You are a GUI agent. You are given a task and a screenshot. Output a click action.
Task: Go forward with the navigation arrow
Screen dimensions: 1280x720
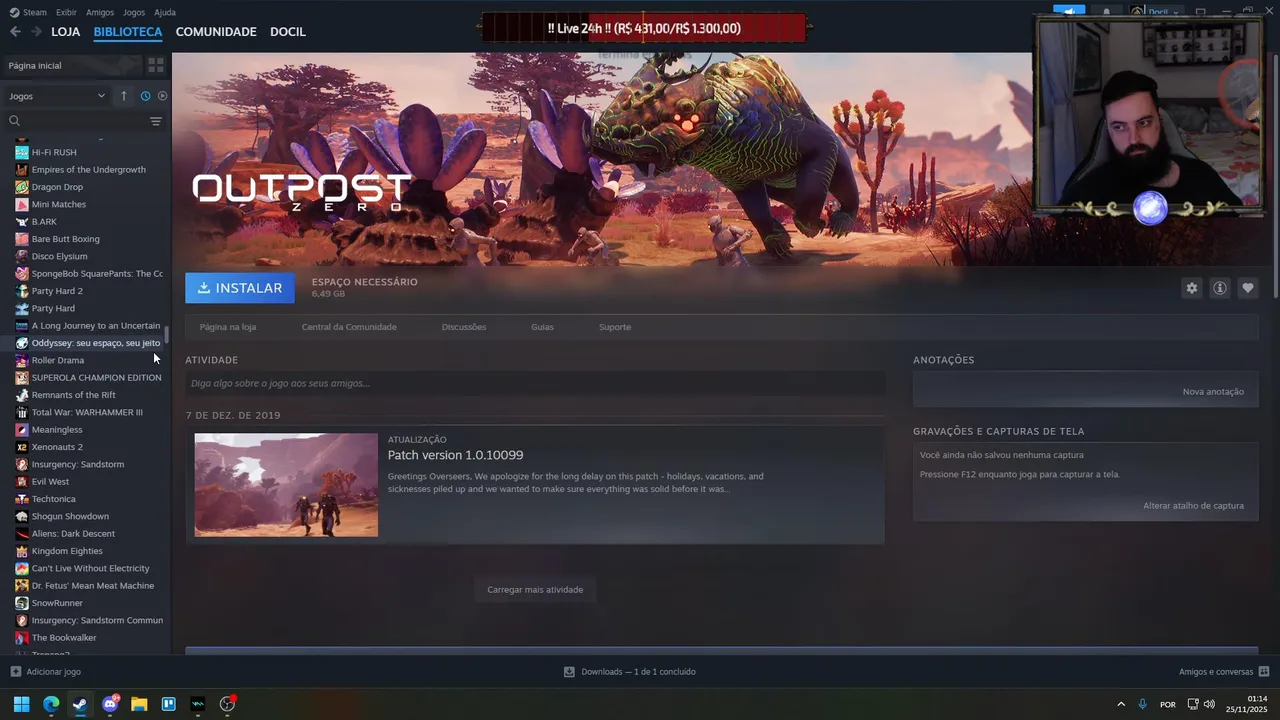[x=36, y=31]
